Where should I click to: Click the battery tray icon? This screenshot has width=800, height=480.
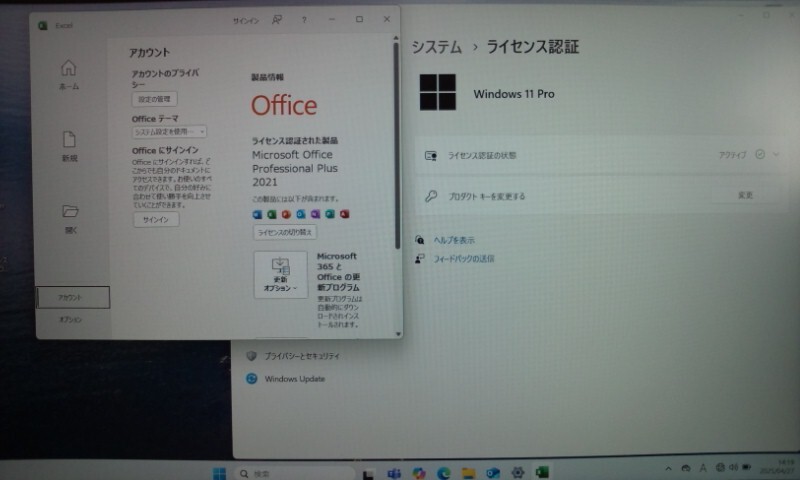[x=746, y=466]
